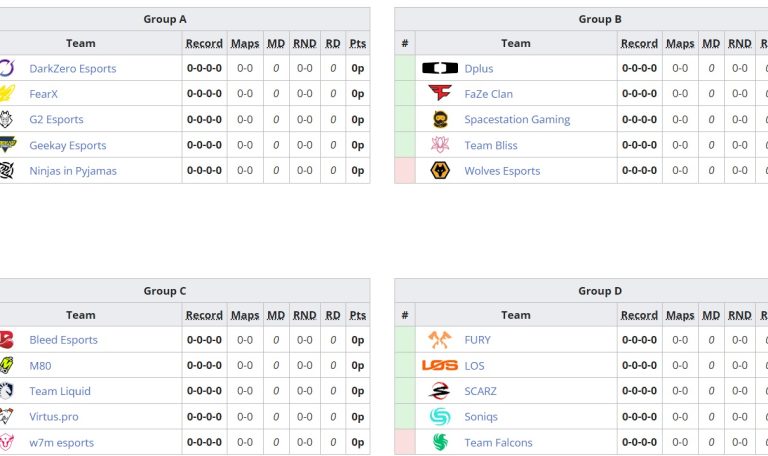Screen dimensions: 768x456
Task: Click the Dplus team logo icon
Action: [440, 68]
